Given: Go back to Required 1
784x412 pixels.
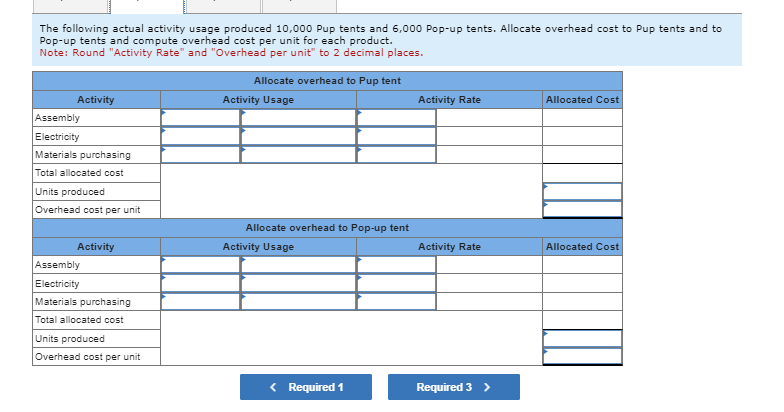Looking at the screenshot, I should [x=306, y=387].
